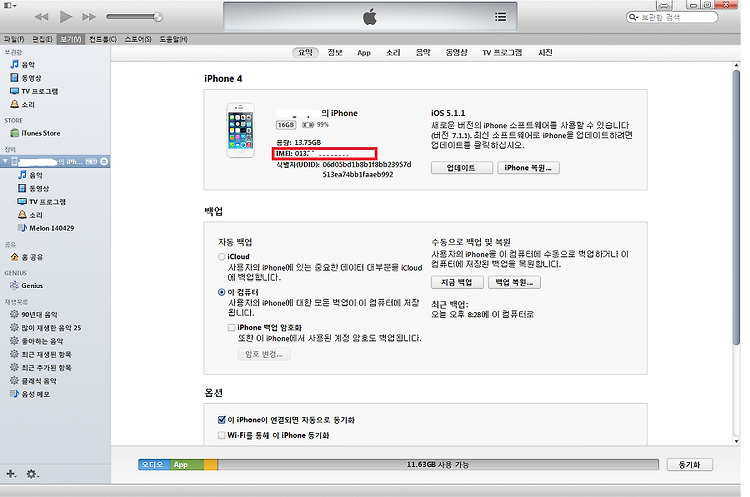The height and width of the screenshot is (497, 750).
Task: Click the vertical scrollbar thumb
Action: click(736, 207)
